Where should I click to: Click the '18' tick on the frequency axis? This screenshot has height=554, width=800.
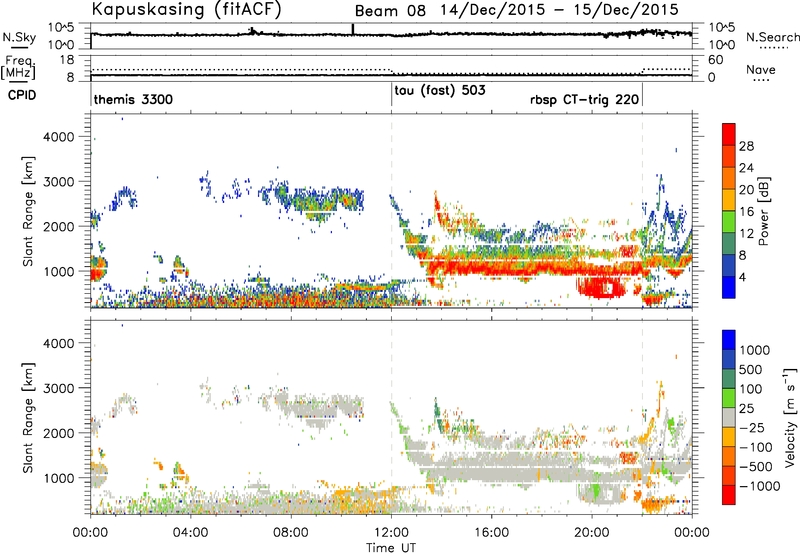point(66,60)
